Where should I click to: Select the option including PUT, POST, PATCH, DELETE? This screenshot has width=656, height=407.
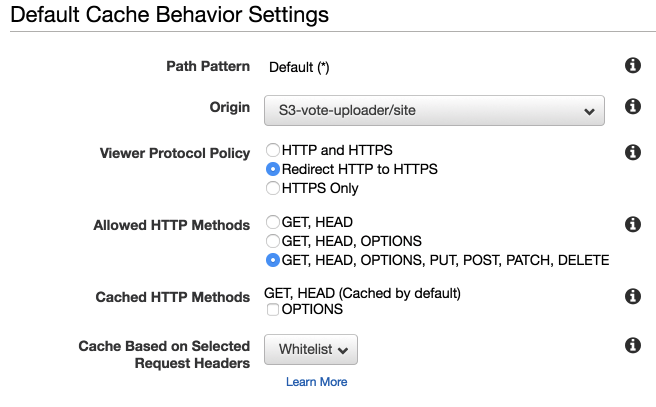pyautogui.click(x=273, y=260)
